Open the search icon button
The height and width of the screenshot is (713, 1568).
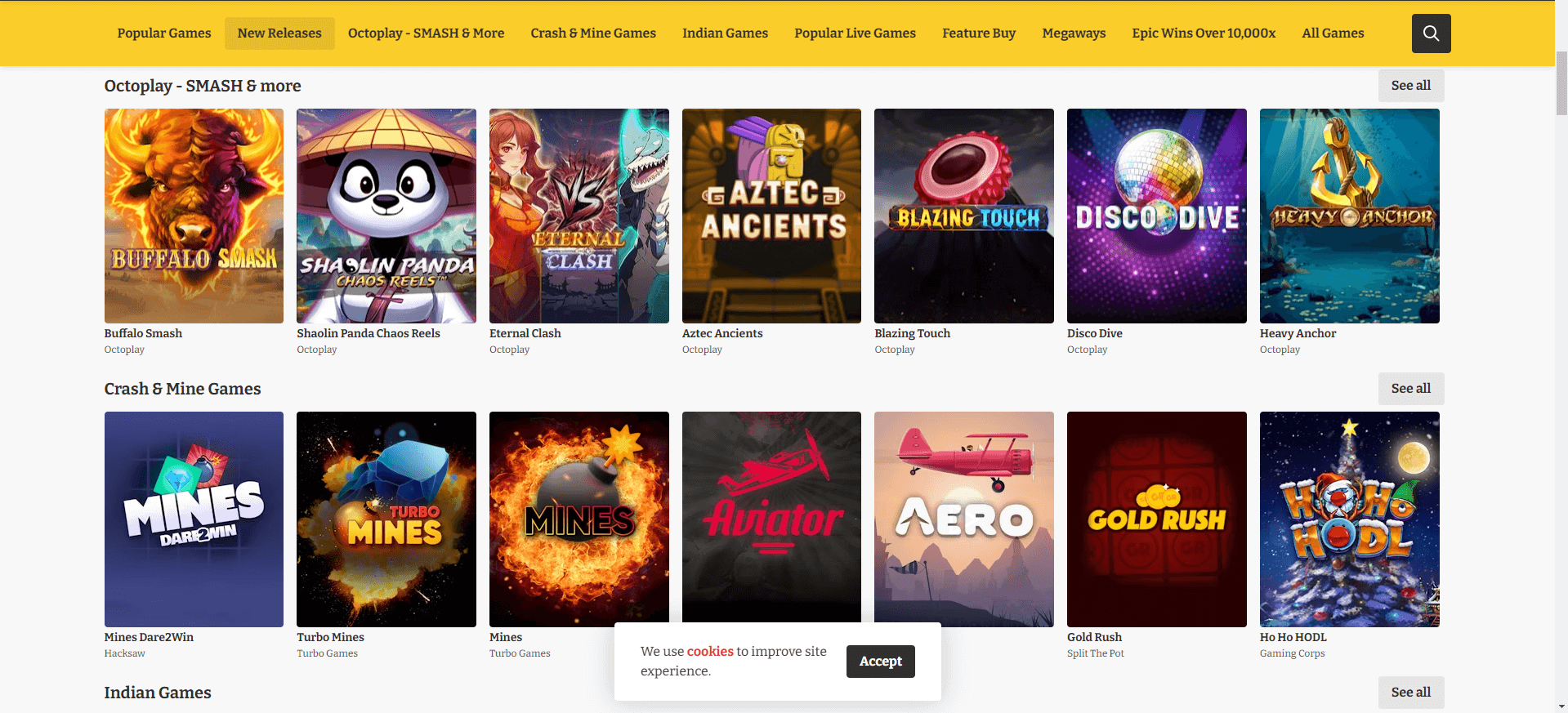point(1431,33)
